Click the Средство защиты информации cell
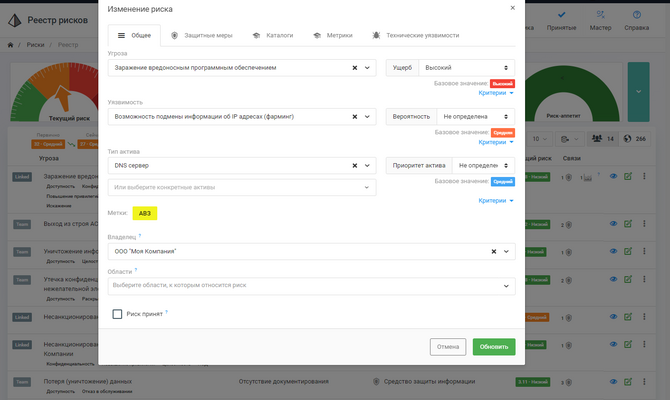Viewport: 670px width, 400px height. click(429, 382)
